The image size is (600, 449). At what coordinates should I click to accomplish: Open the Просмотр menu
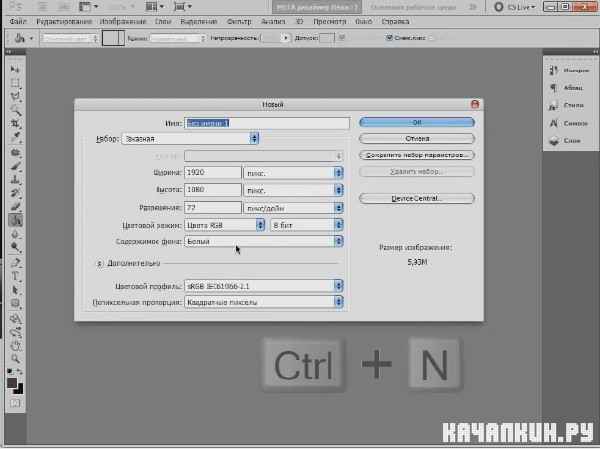click(329, 21)
